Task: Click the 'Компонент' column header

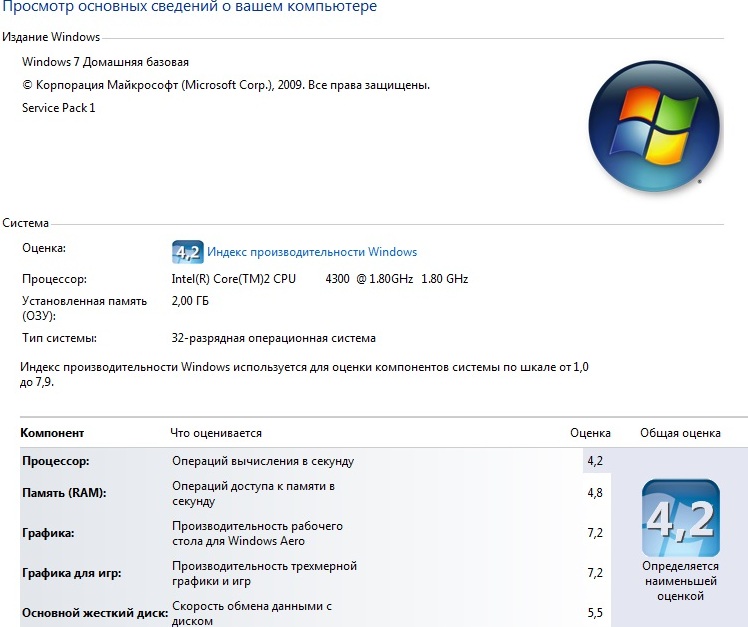Action: (x=52, y=433)
